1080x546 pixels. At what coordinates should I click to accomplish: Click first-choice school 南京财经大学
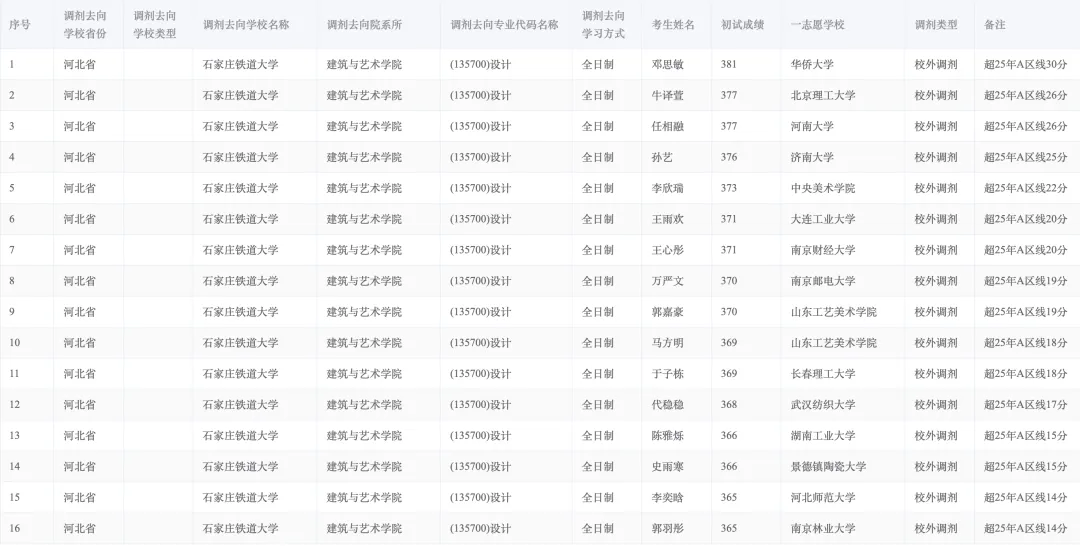coord(823,251)
